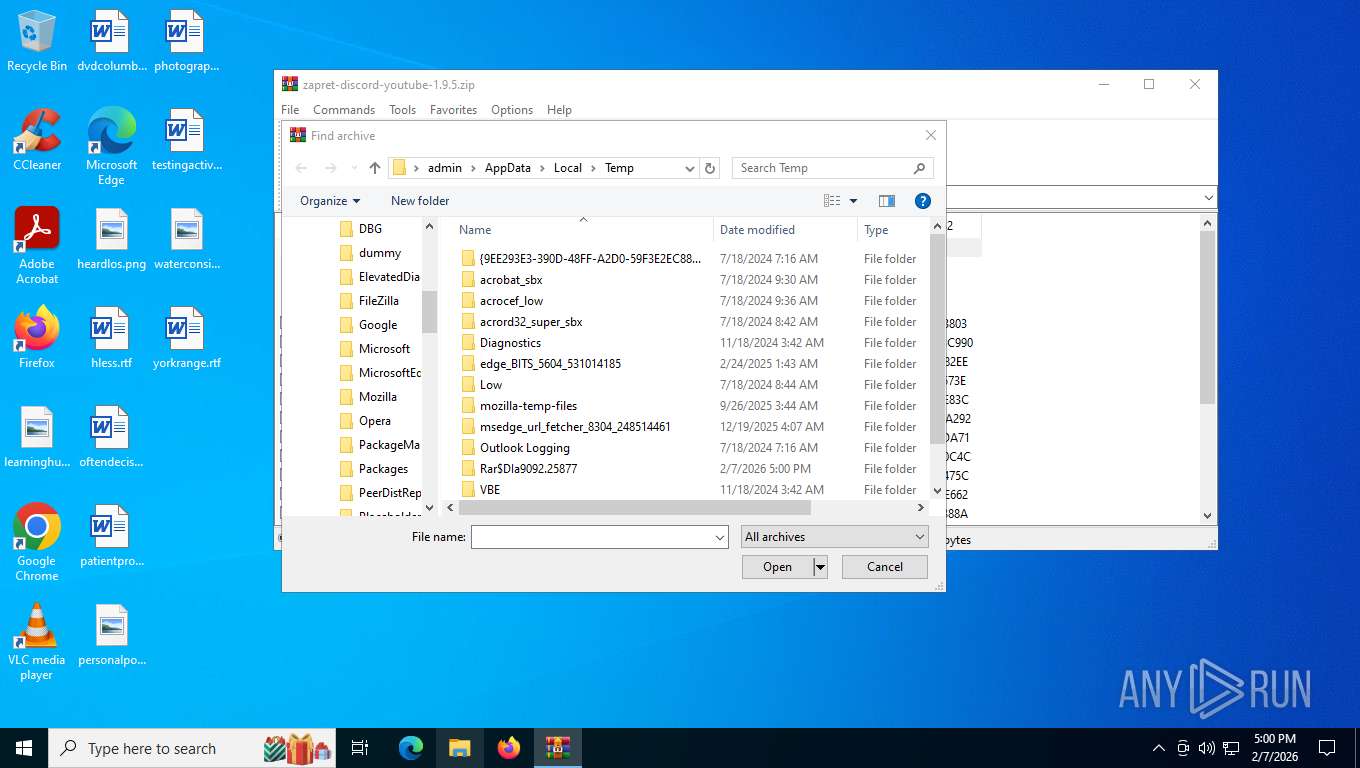Select the heardlos.png desktop file
This screenshot has width=1360, height=768.
point(111,239)
